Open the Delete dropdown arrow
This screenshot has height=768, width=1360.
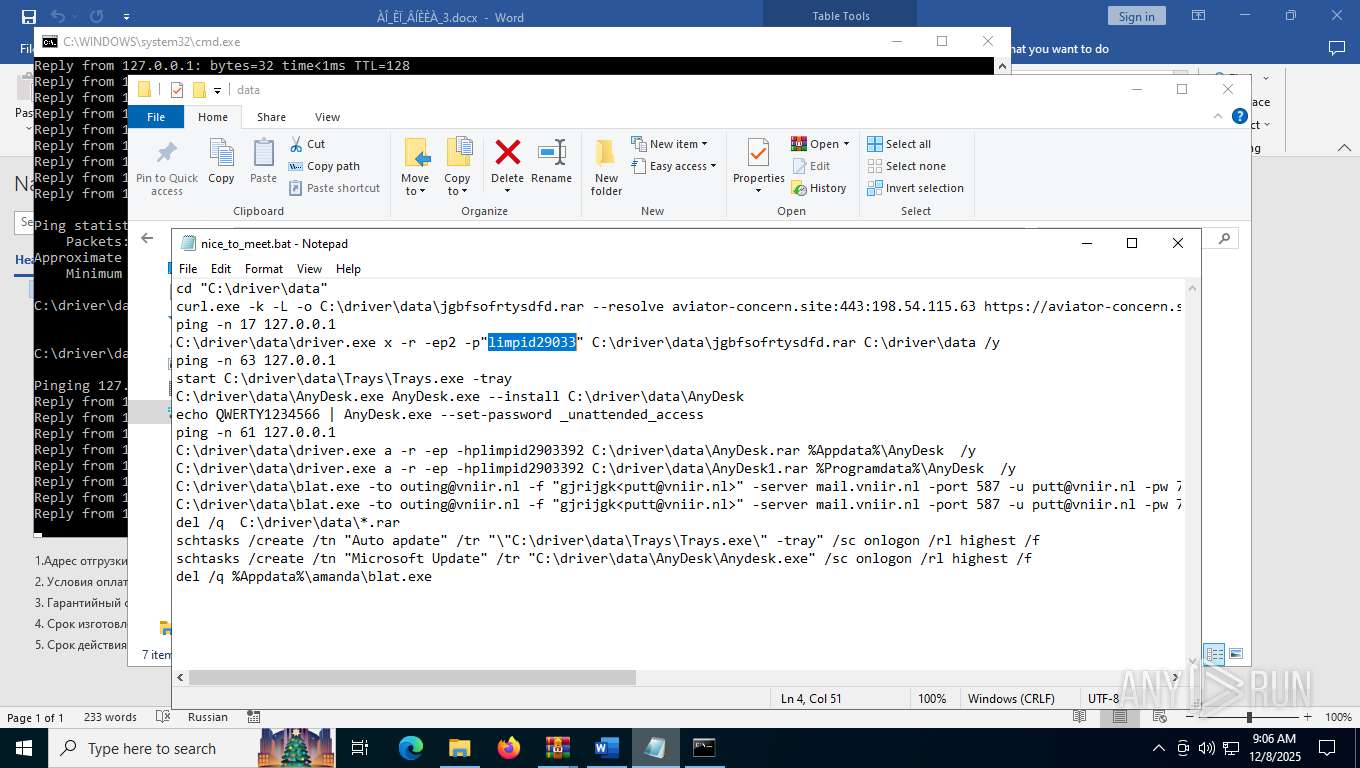pos(507,191)
